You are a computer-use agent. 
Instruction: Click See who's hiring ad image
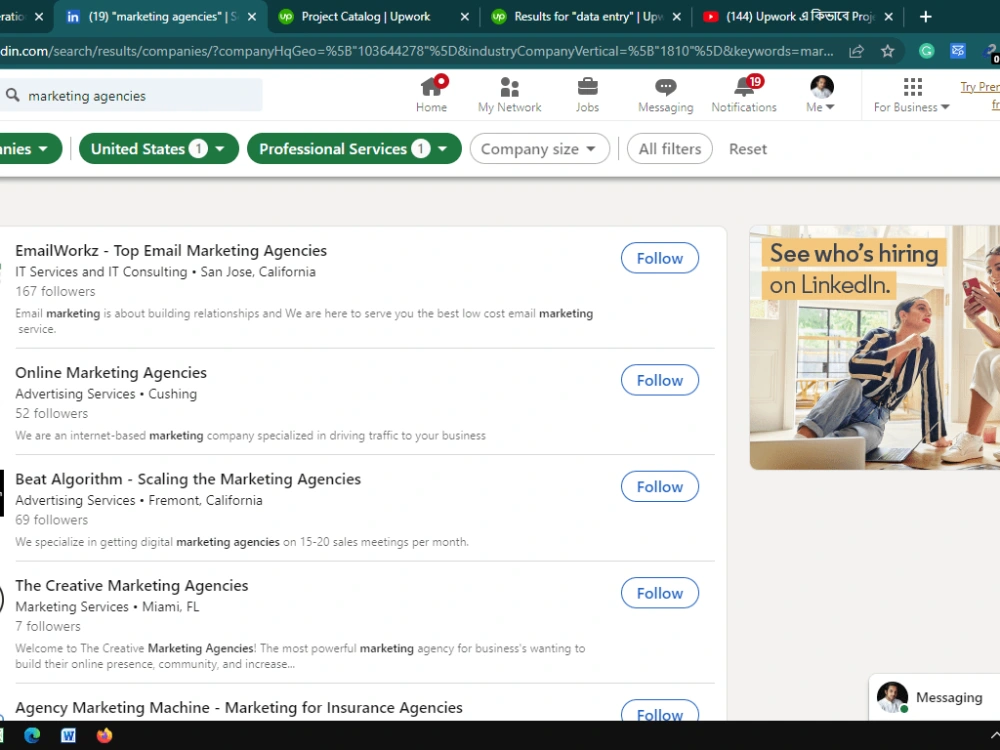[x=874, y=348]
